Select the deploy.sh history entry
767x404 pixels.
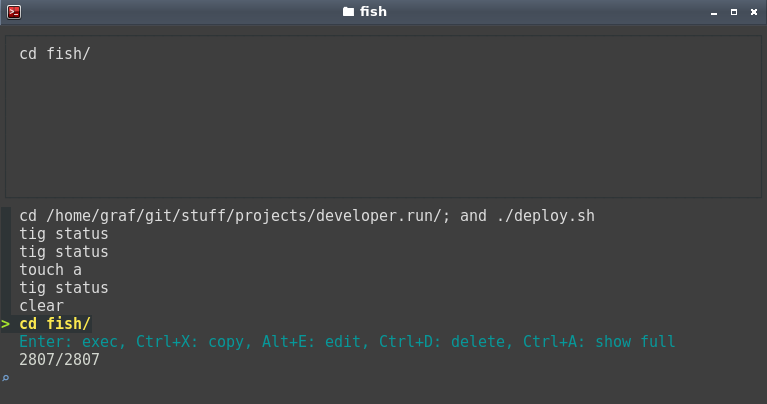coord(307,216)
